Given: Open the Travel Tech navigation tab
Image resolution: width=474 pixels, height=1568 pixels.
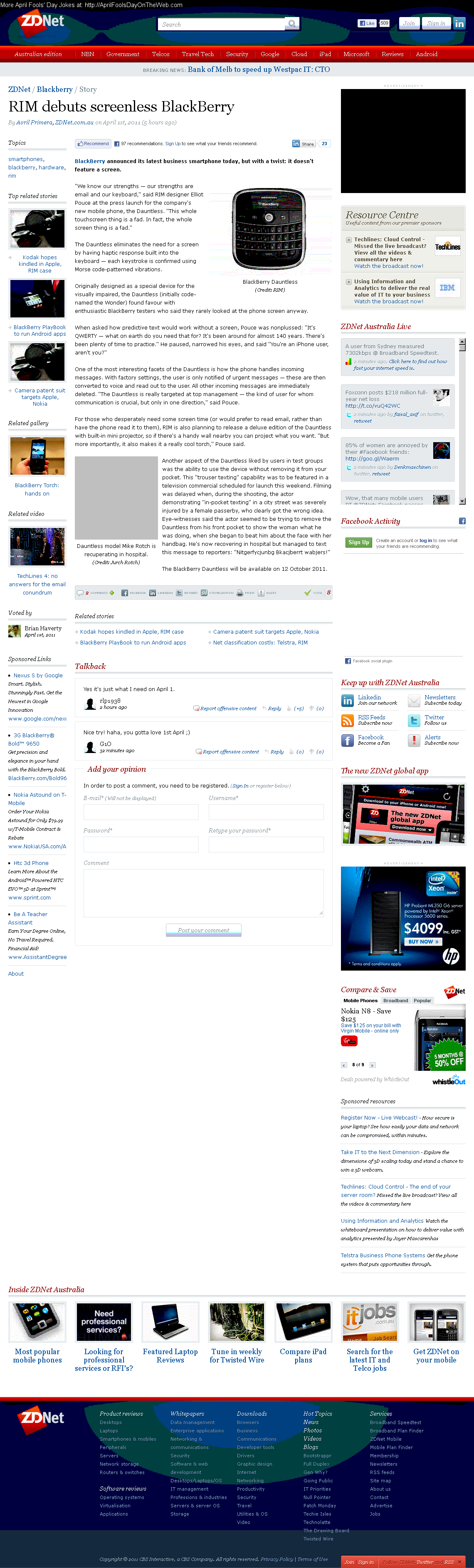Looking at the screenshot, I should click(x=198, y=54).
